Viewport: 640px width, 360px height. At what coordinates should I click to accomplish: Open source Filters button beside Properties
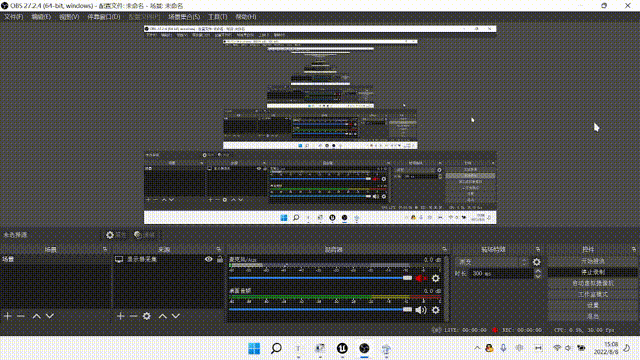tap(145, 235)
